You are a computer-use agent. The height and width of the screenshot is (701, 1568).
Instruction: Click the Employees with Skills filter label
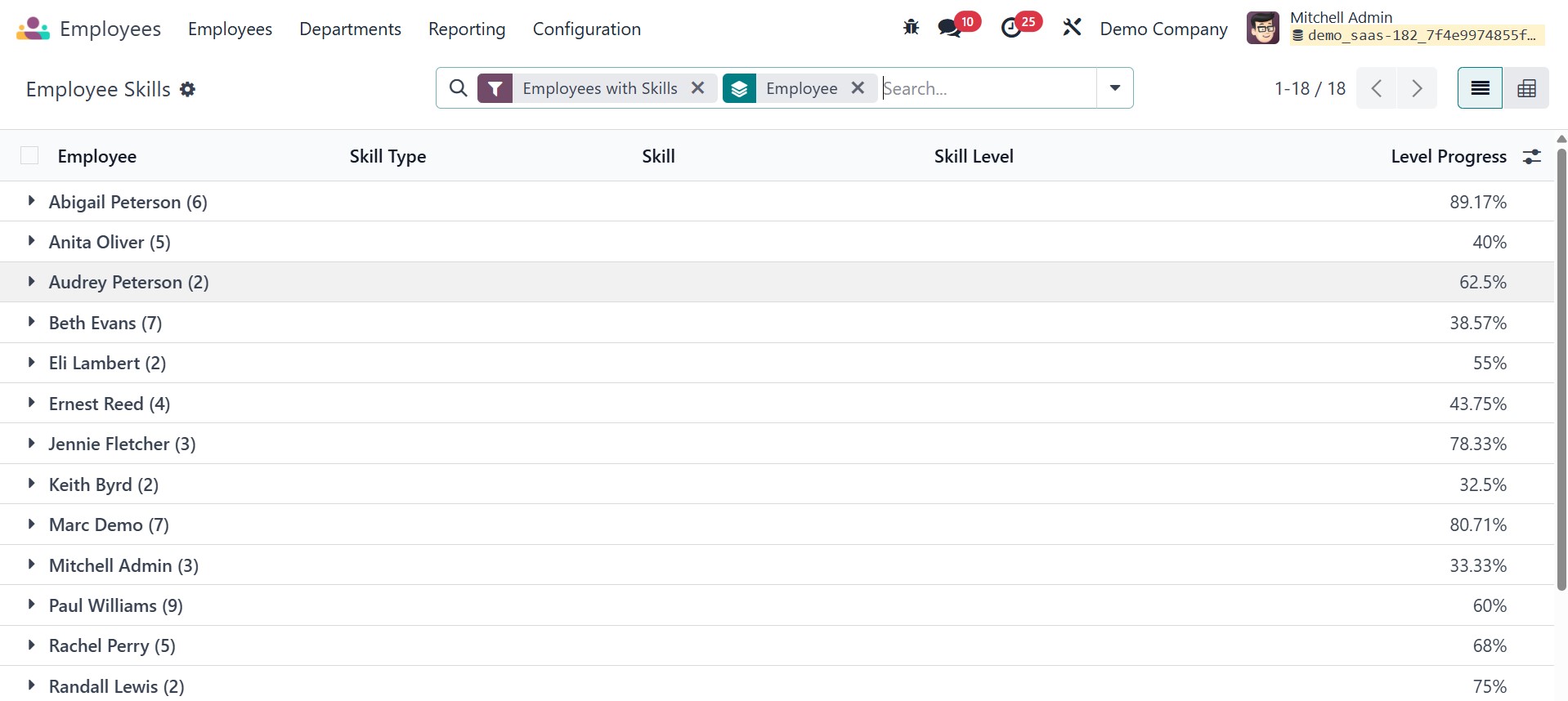coord(600,88)
